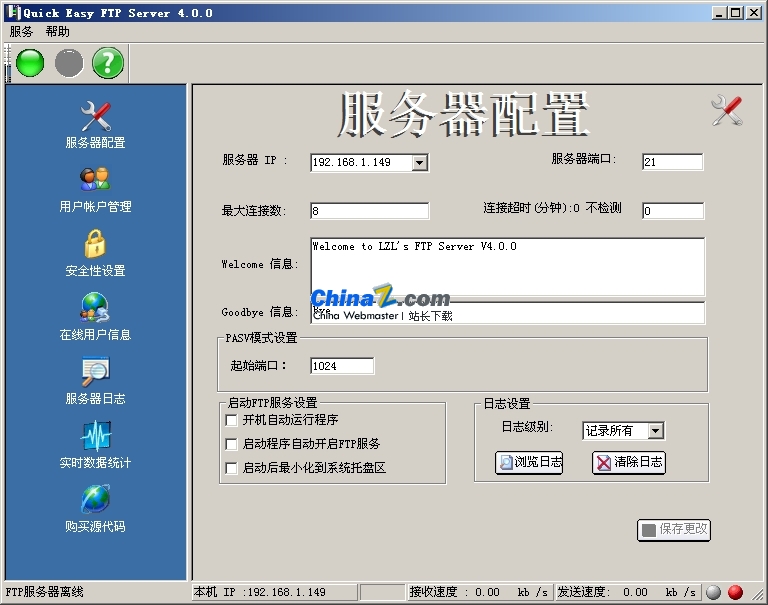This screenshot has height=605, width=768.
Task: Click 发送速度 status bar entry
Action: coord(627,592)
